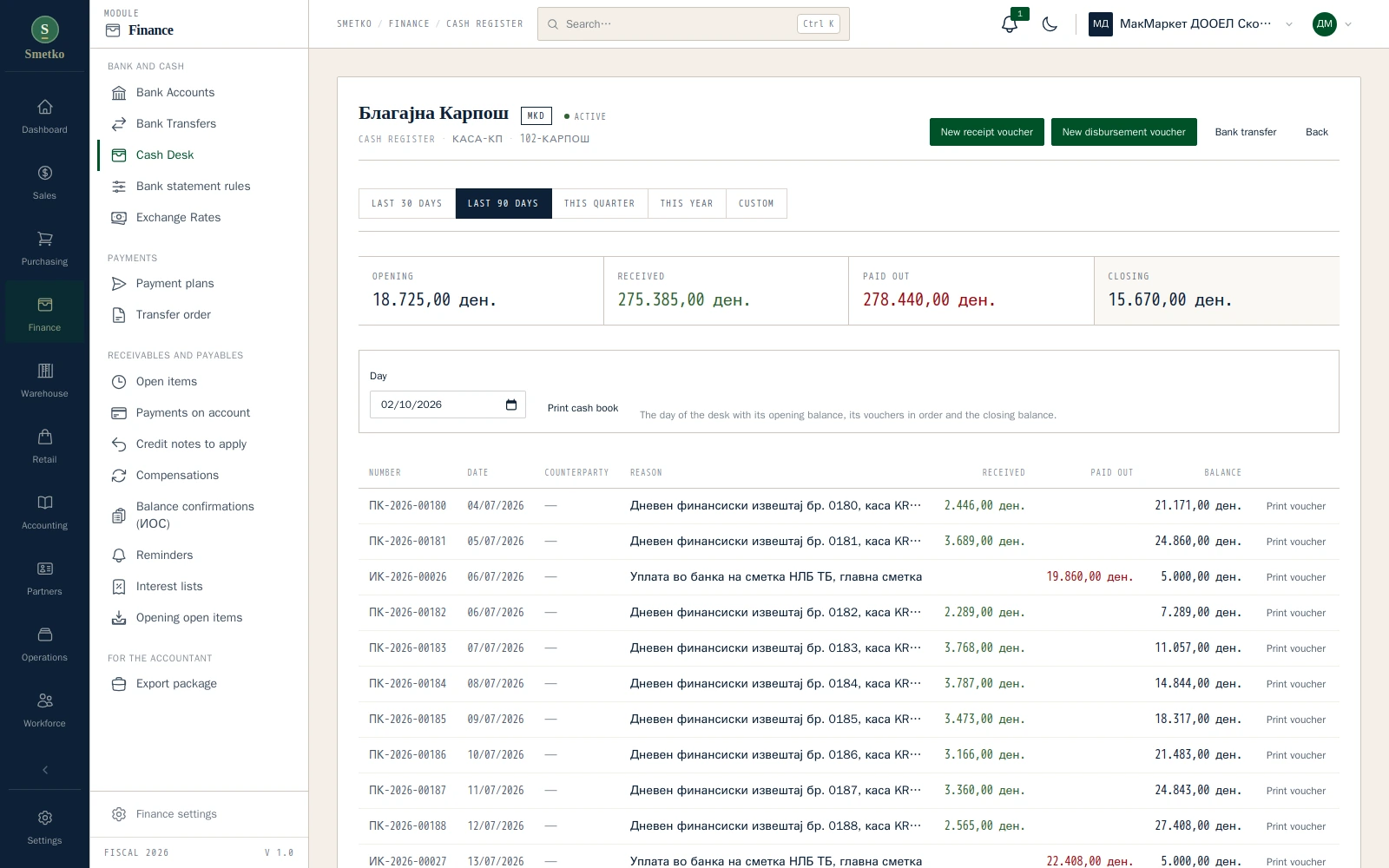Open Warehouse module icon
The width and height of the screenshot is (1389, 868).
(44, 371)
